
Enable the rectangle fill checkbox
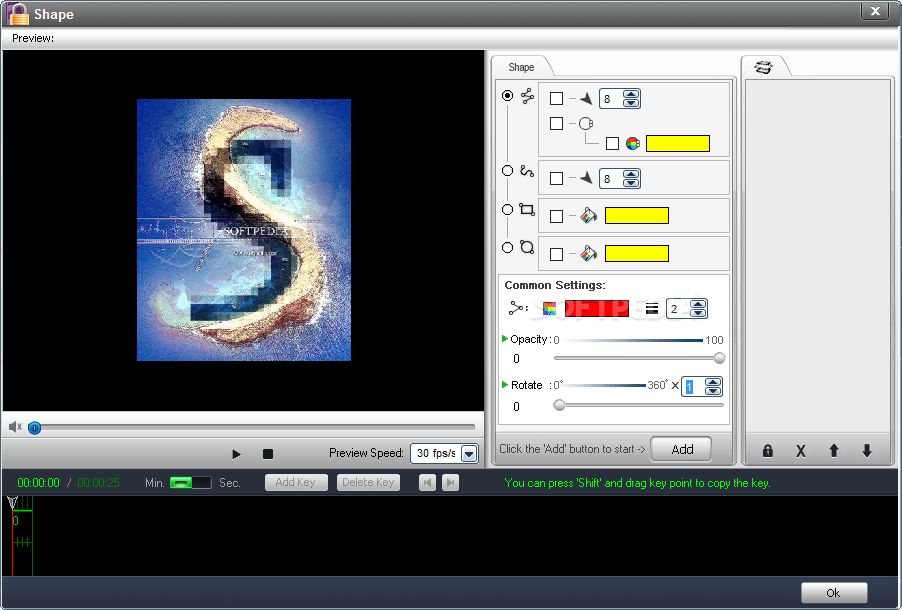click(x=556, y=216)
